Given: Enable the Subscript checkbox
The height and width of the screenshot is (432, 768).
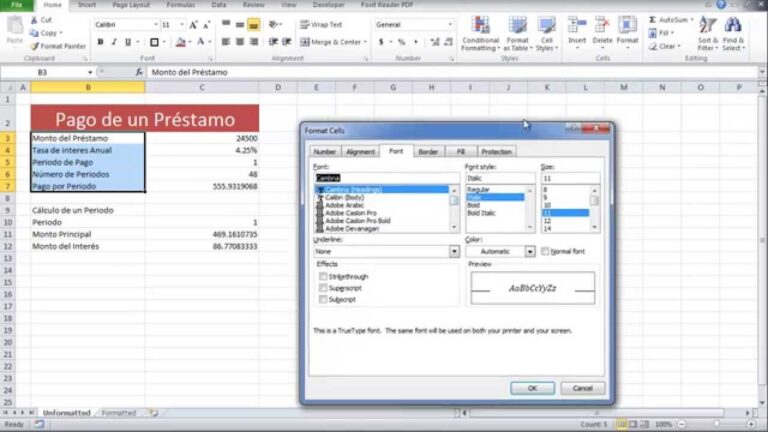Looking at the screenshot, I should [x=323, y=299].
